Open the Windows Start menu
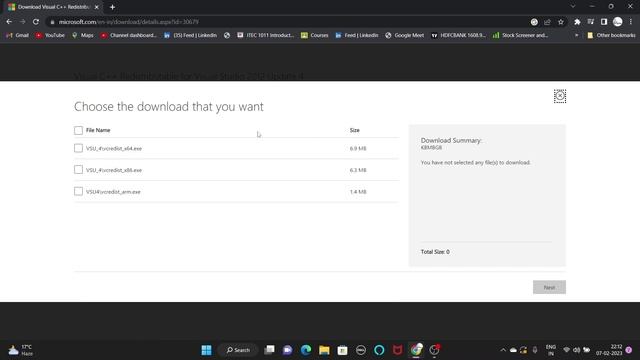This screenshot has width=640, height=360. 207,350
